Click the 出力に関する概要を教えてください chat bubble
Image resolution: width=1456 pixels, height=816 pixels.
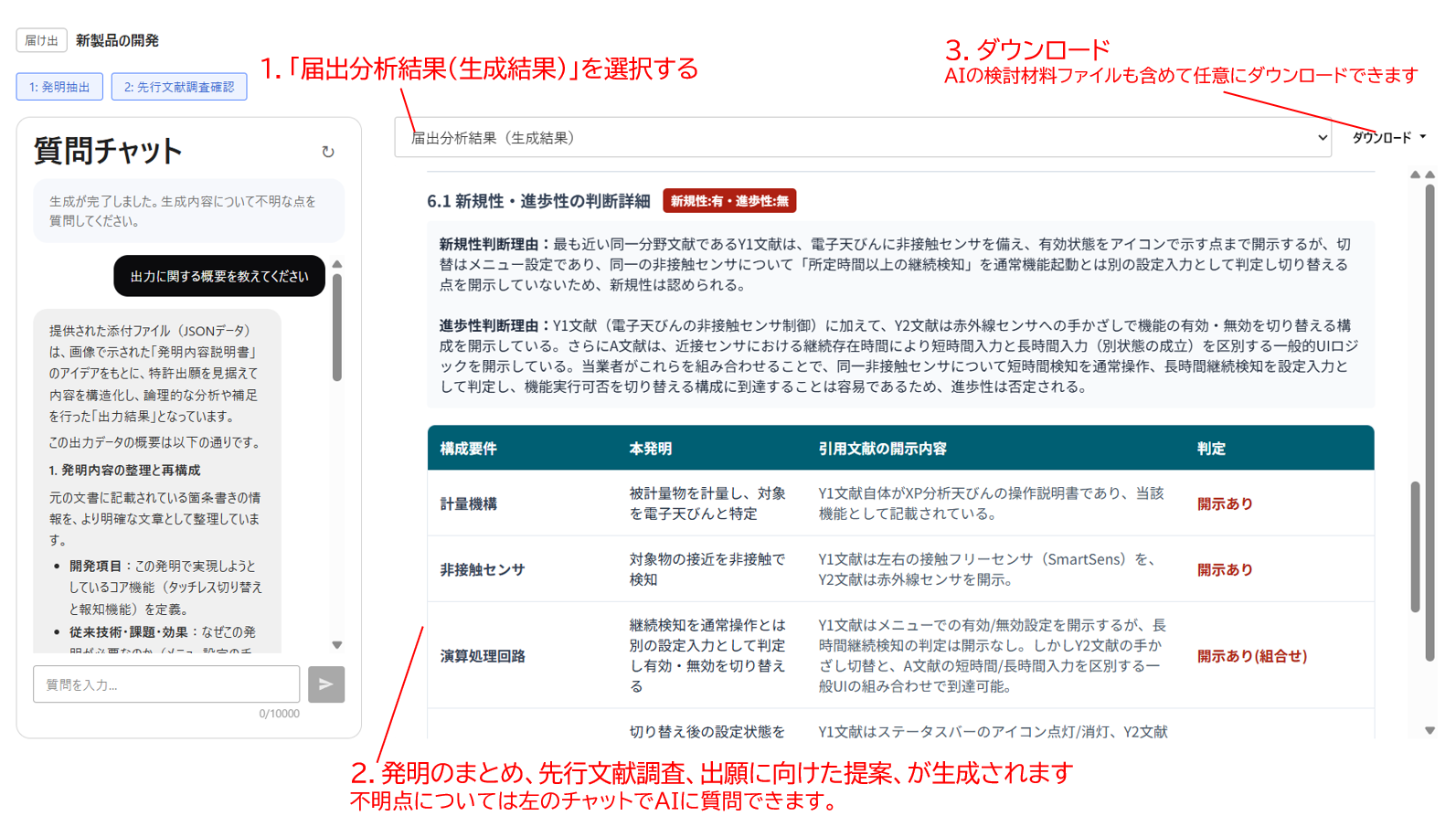219,276
